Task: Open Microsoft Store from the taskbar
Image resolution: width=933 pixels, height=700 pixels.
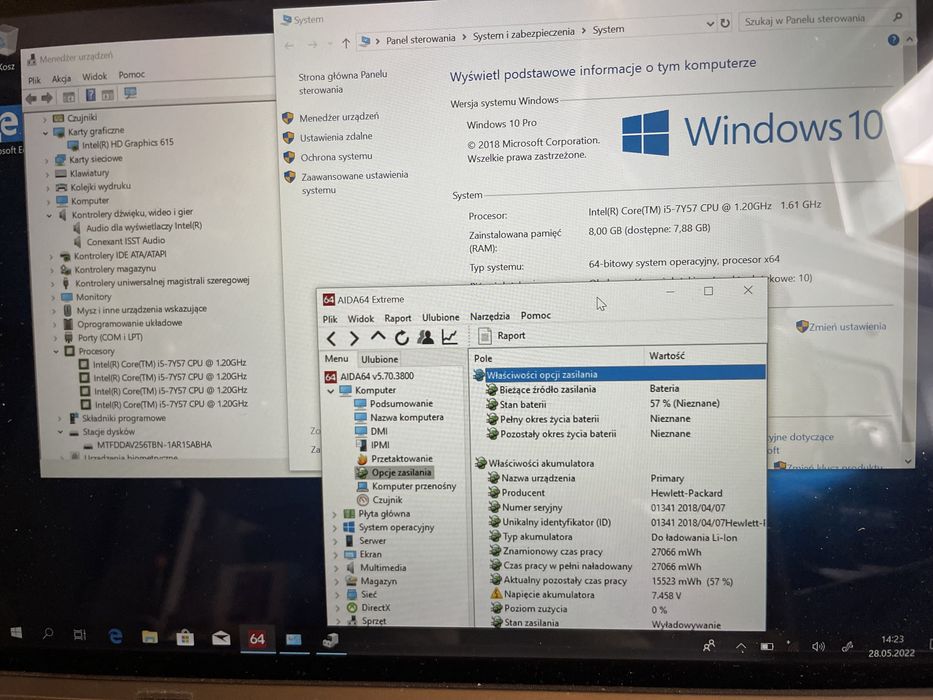Action: pos(185,638)
